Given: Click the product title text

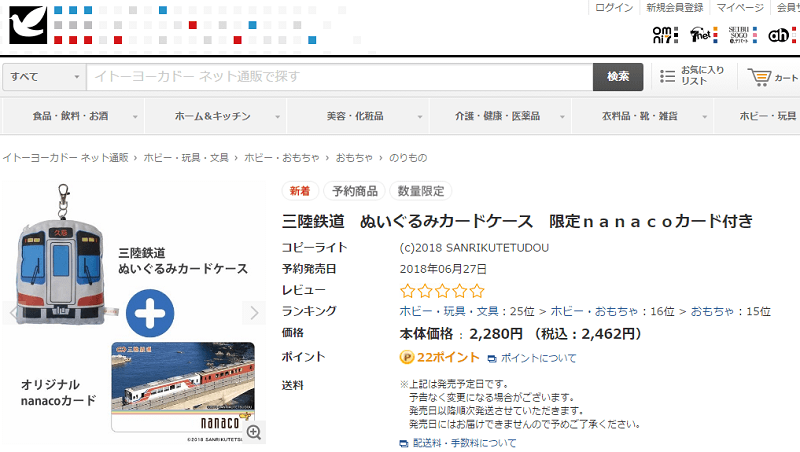Looking at the screenshot, I should click(517, 221).
